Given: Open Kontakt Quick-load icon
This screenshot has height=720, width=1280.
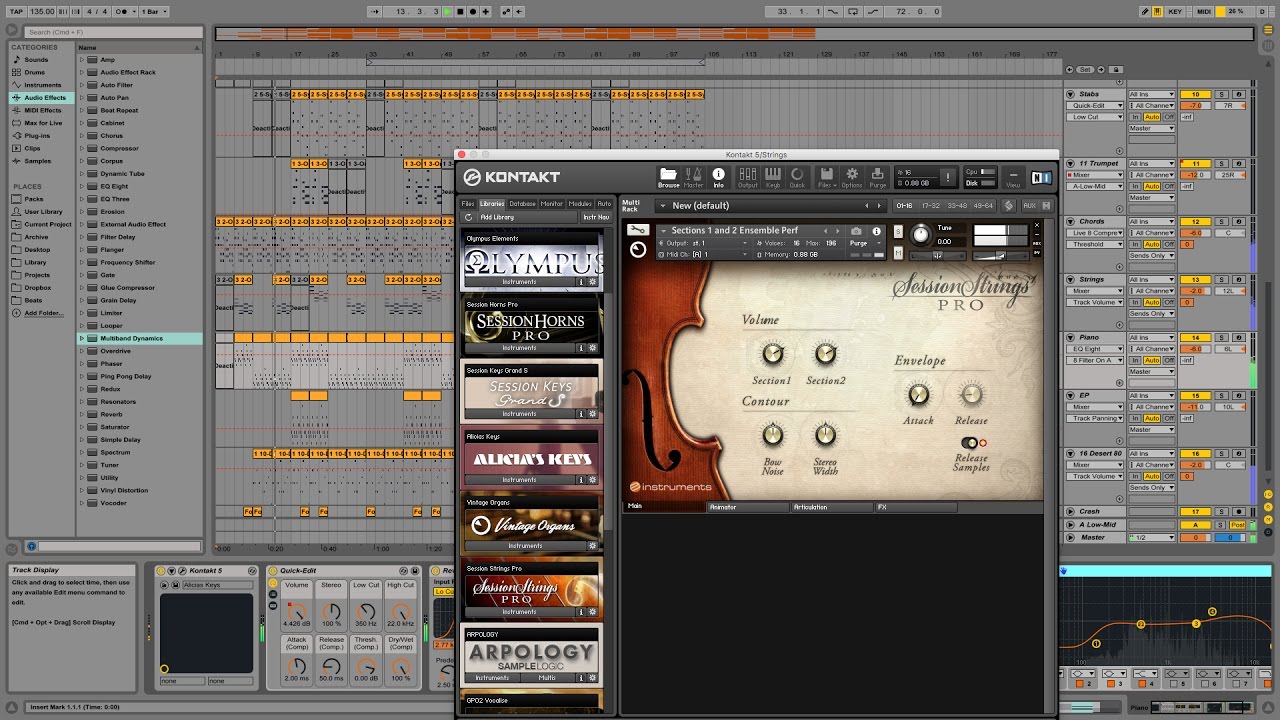Looking at the screenshot, I should click(x=797, y=176).
